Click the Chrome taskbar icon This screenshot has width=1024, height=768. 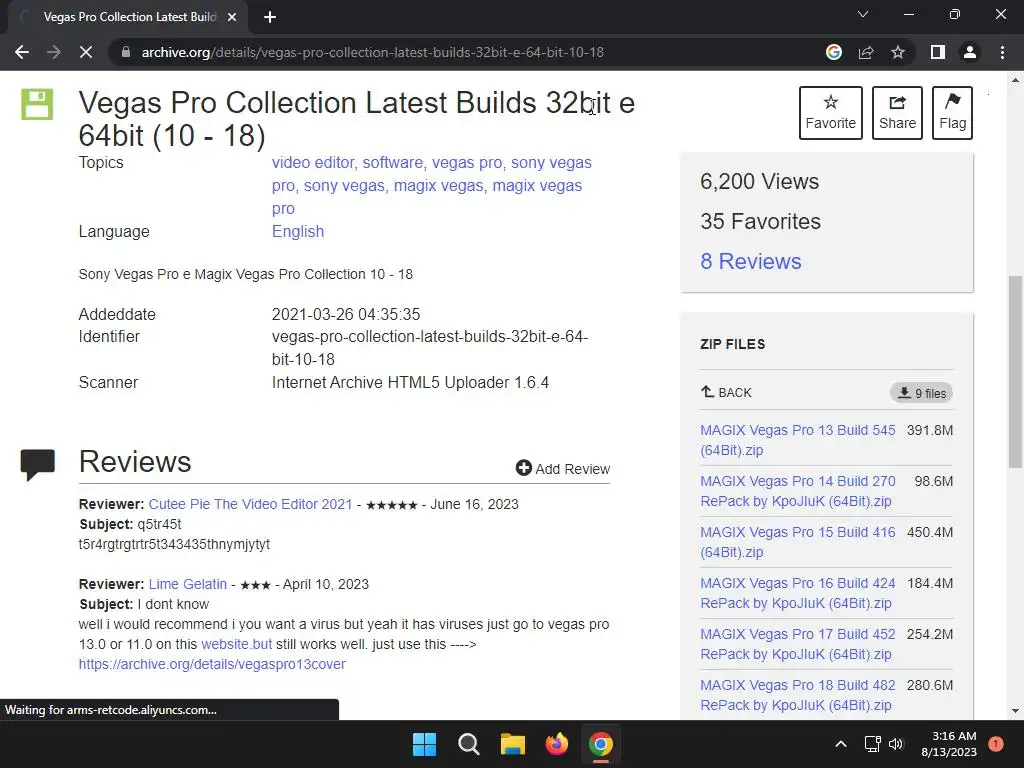[601, 744]
